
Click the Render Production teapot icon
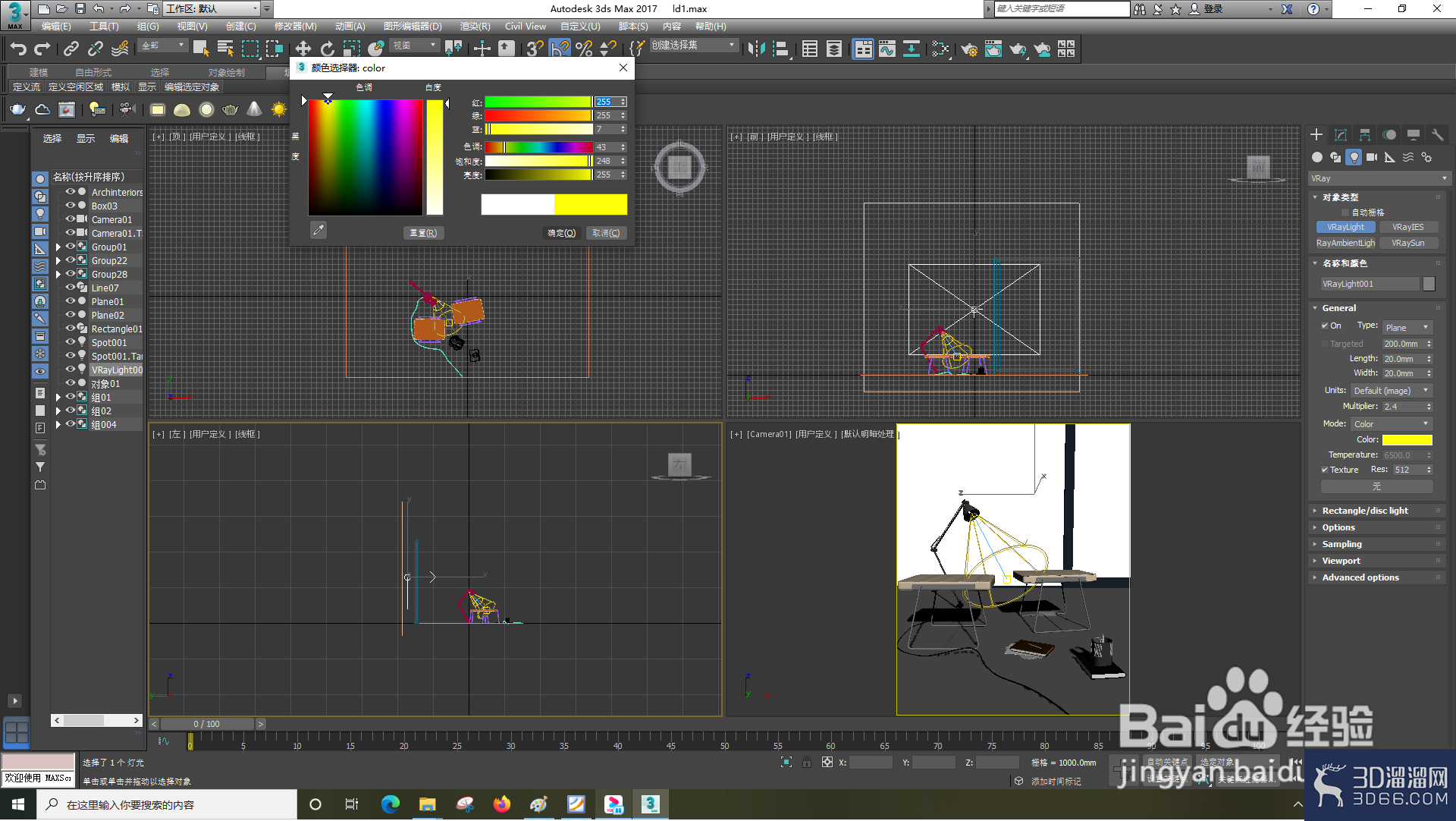1018,49
